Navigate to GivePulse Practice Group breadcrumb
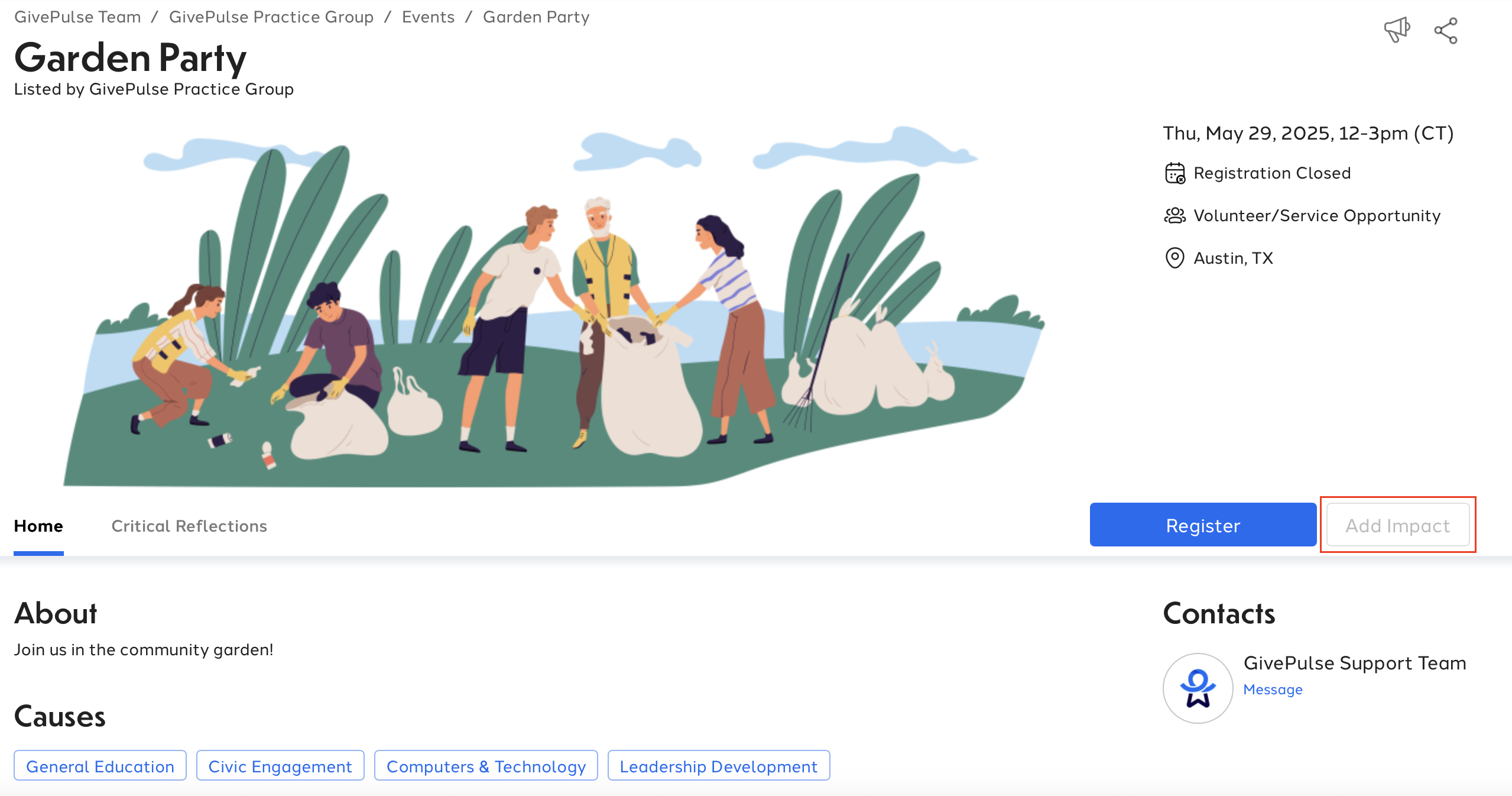1512x796 pixels. (x=271, y=17)
